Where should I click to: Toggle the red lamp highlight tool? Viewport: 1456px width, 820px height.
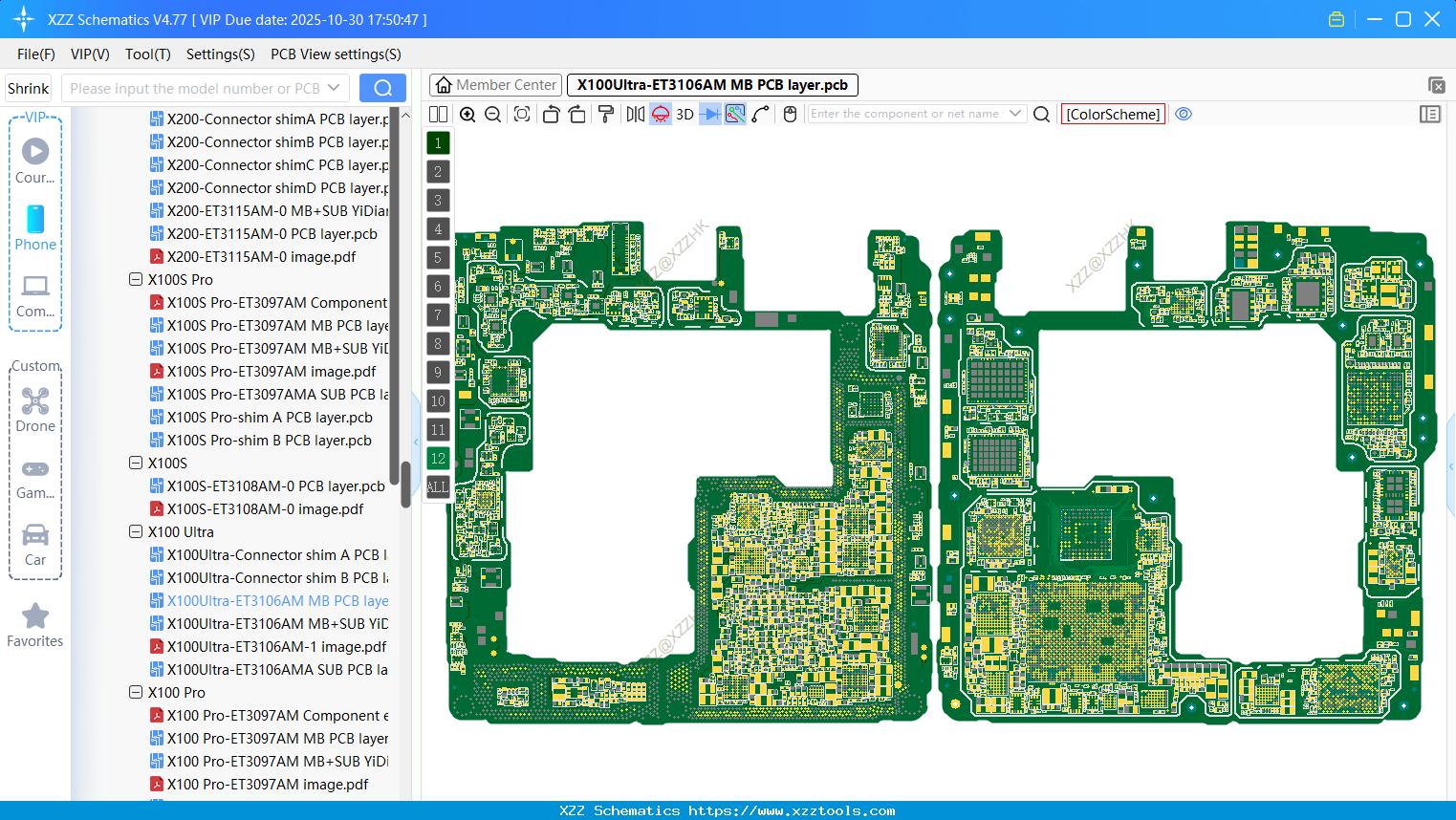(x=660, y=114)
